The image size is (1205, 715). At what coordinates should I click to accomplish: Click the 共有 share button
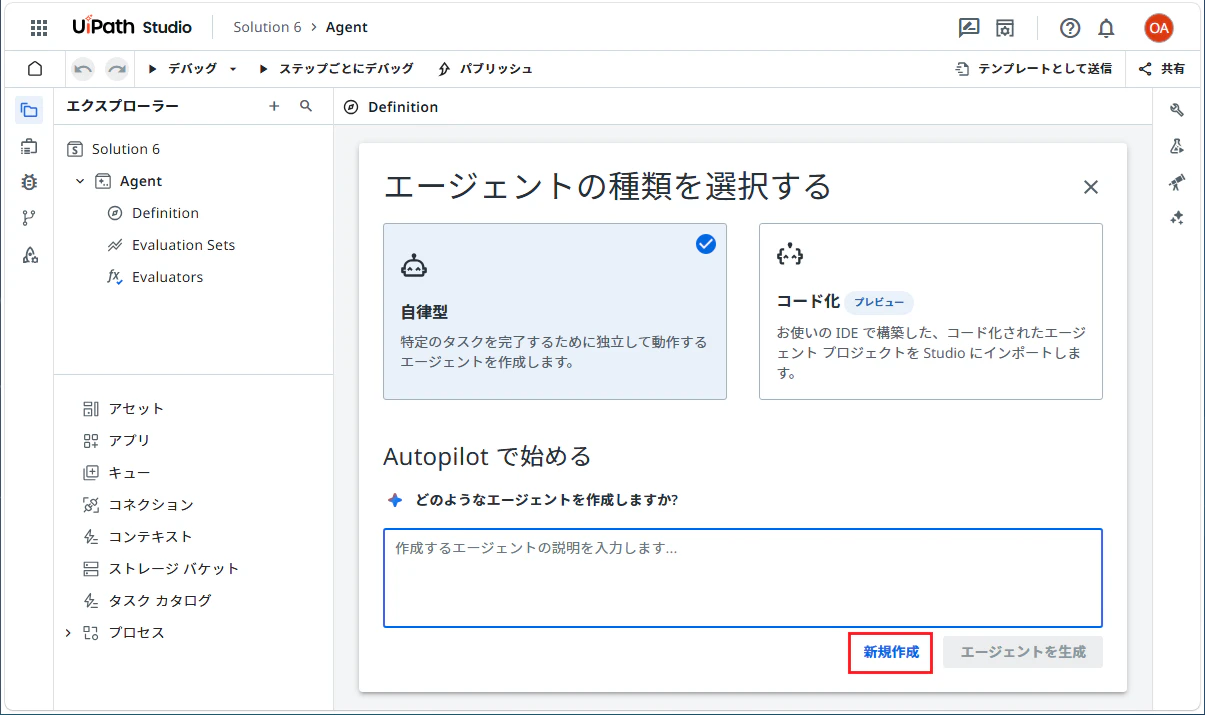[x=1162, y=69]
